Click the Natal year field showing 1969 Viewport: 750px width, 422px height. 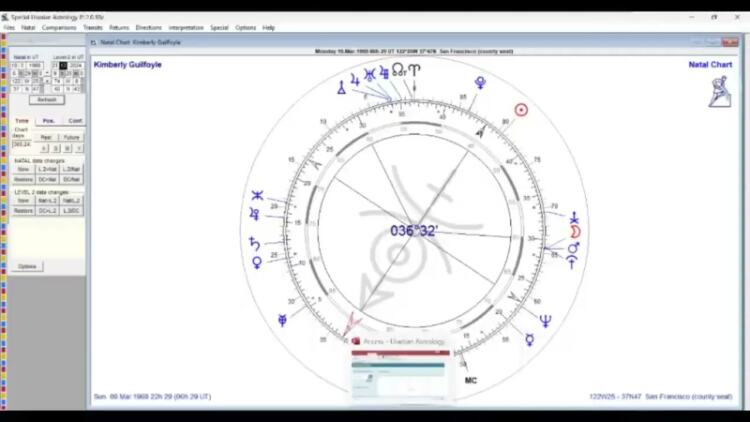[34, 66]
